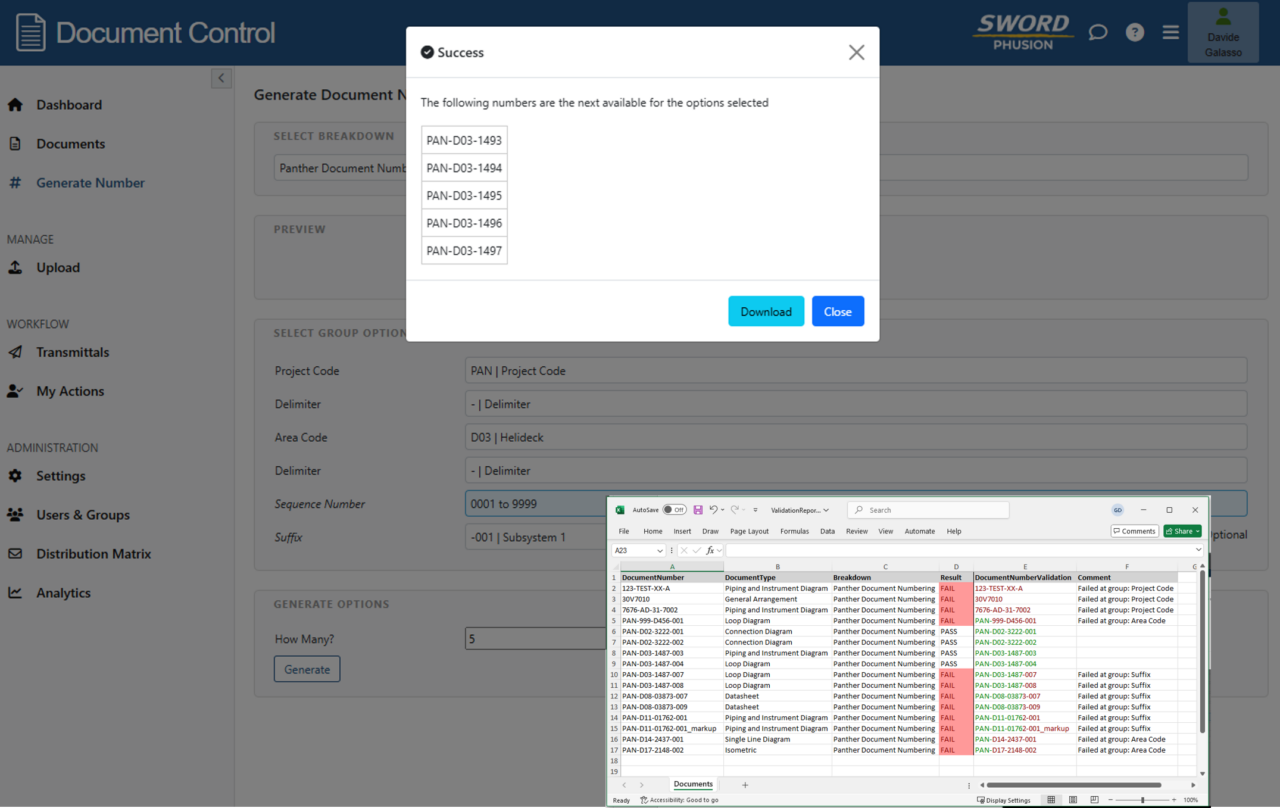Toggle the AutoSave switch in Excel
Image resolution: width=1280 pixels, height=808 pixels.
click(674, 510)
